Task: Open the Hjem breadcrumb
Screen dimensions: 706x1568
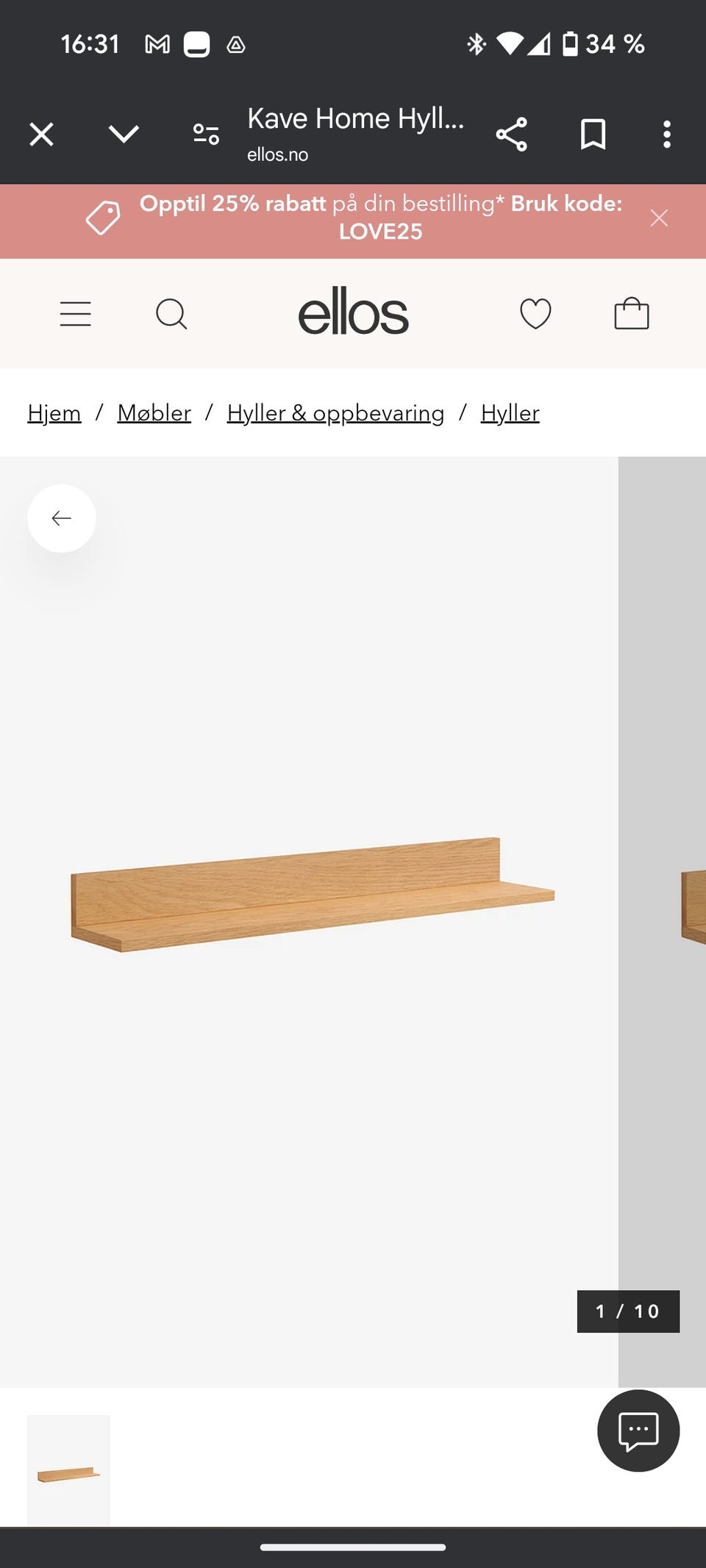Action: [x=54, y=413]
